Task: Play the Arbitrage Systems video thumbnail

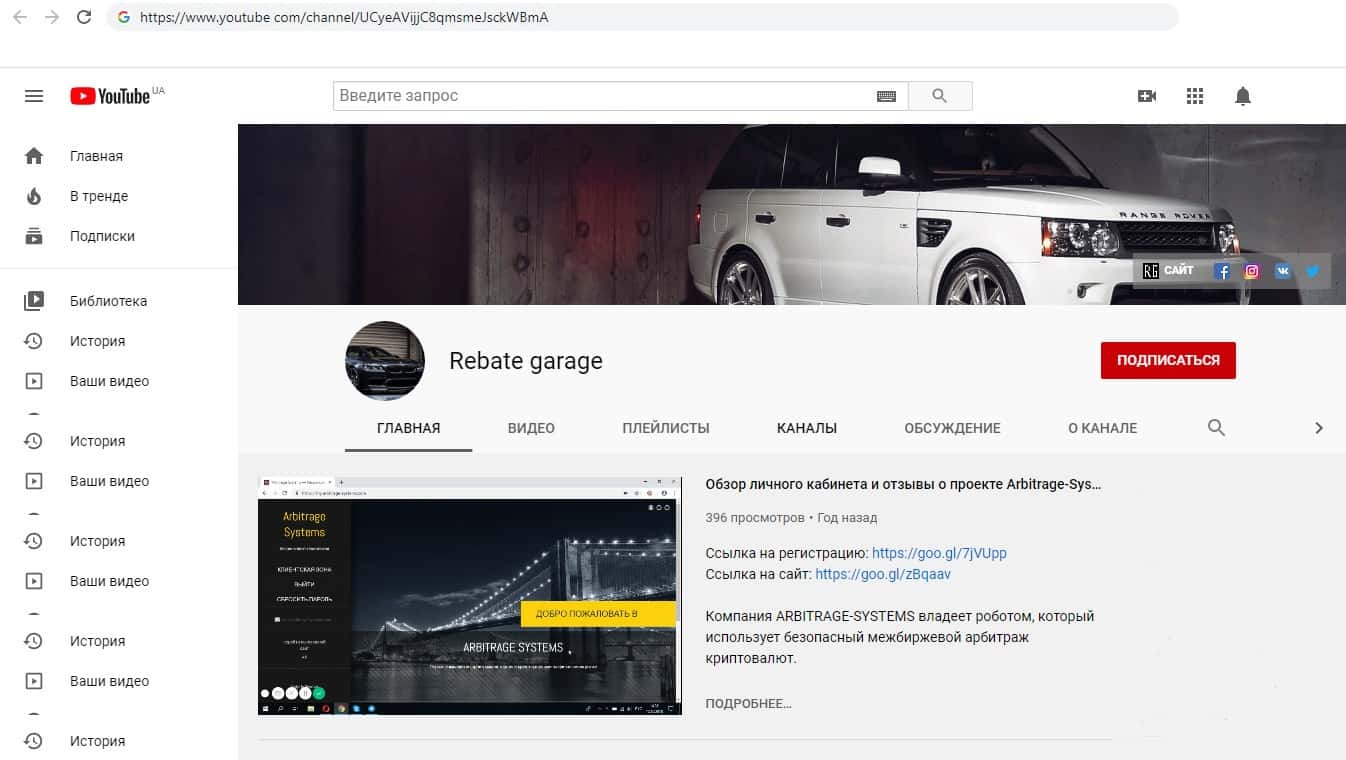Action: pyautogui.click(x=469, y=596)
